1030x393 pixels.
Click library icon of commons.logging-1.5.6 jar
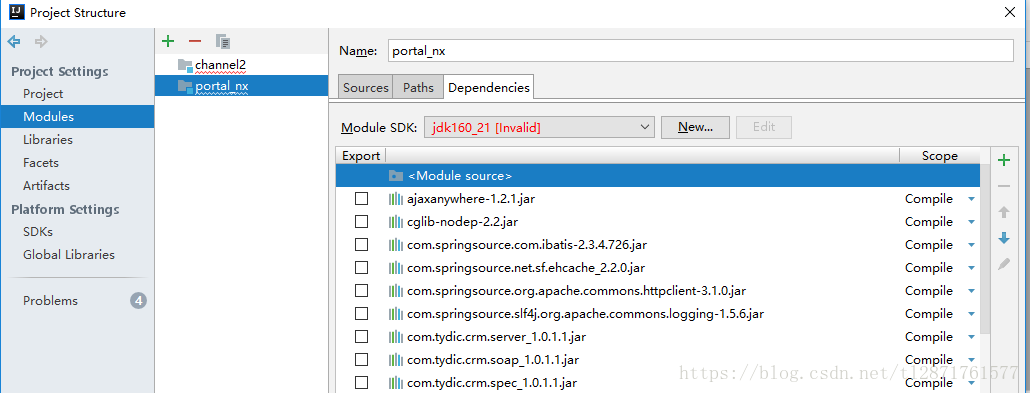(395, 313)
